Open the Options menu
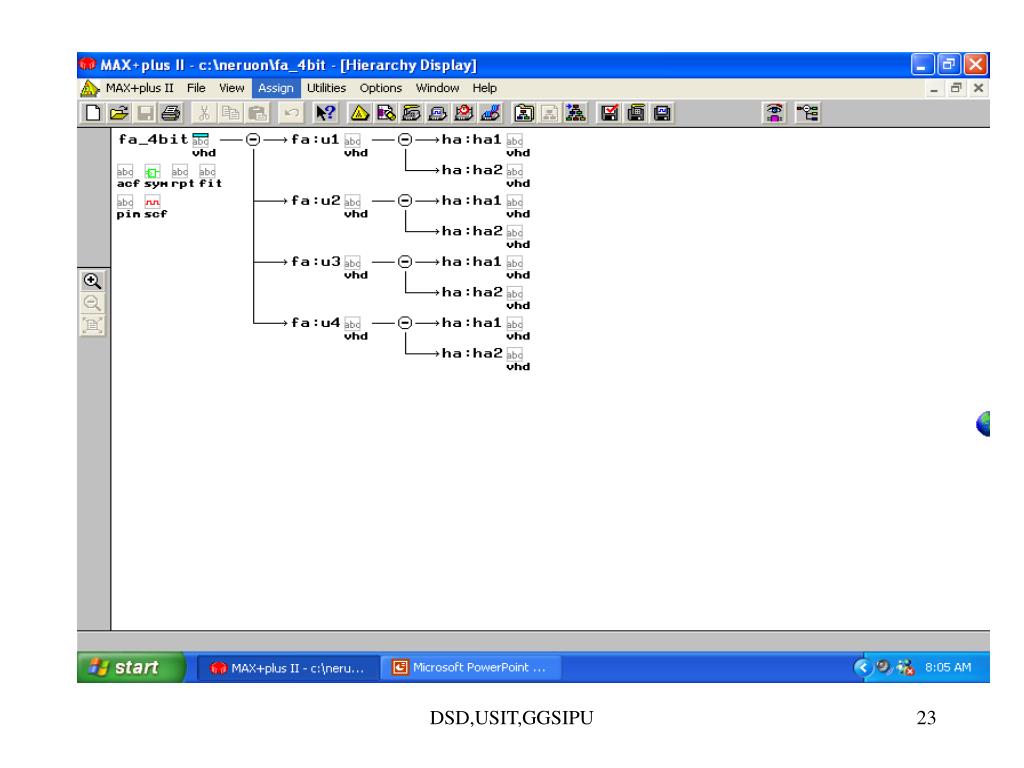This screenshot has height=768, width=1024. pos(381,88)
